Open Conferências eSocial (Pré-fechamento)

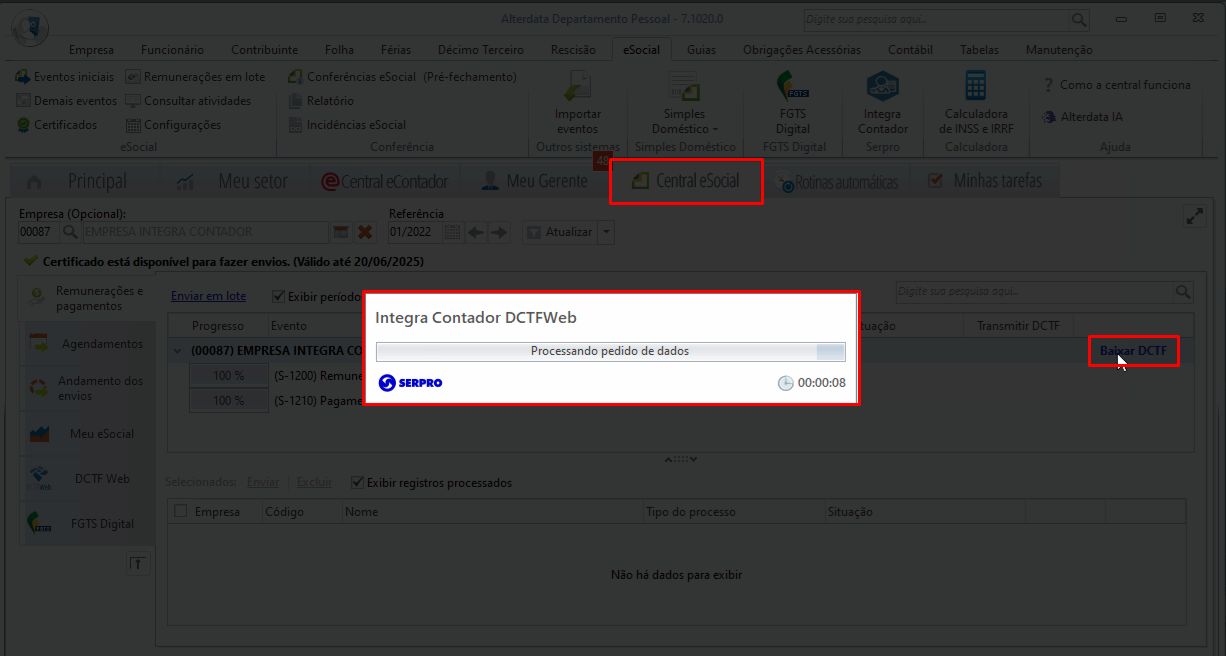pyautogui.click(x=403, y=77)
